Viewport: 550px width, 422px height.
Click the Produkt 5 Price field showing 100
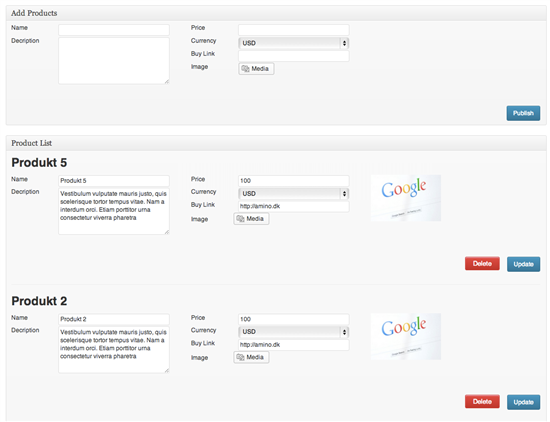pos(294,181)
